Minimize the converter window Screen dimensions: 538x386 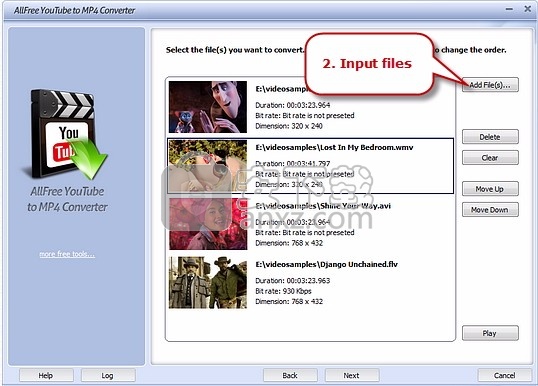coord(510,9)
